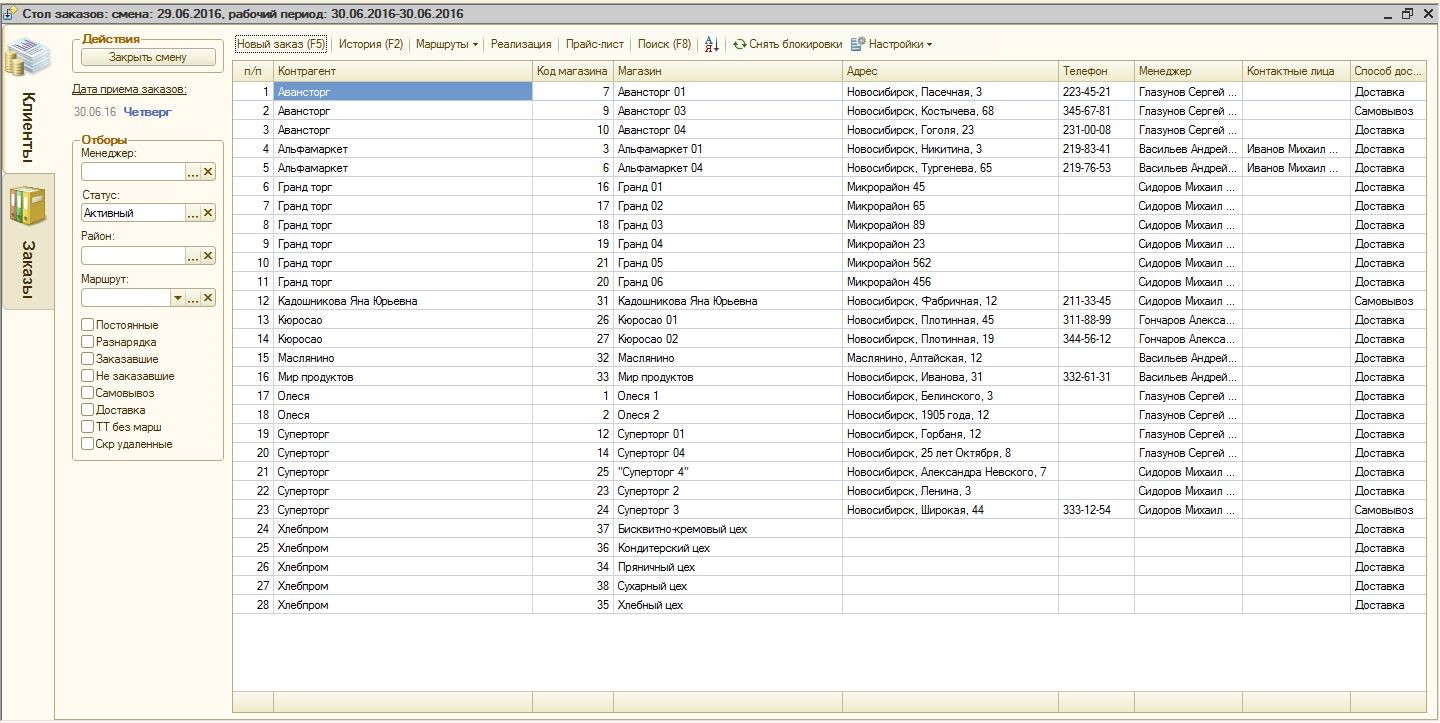Clear the Статус filter with X
1440x723 pixels.
click(x=208, y=213)
